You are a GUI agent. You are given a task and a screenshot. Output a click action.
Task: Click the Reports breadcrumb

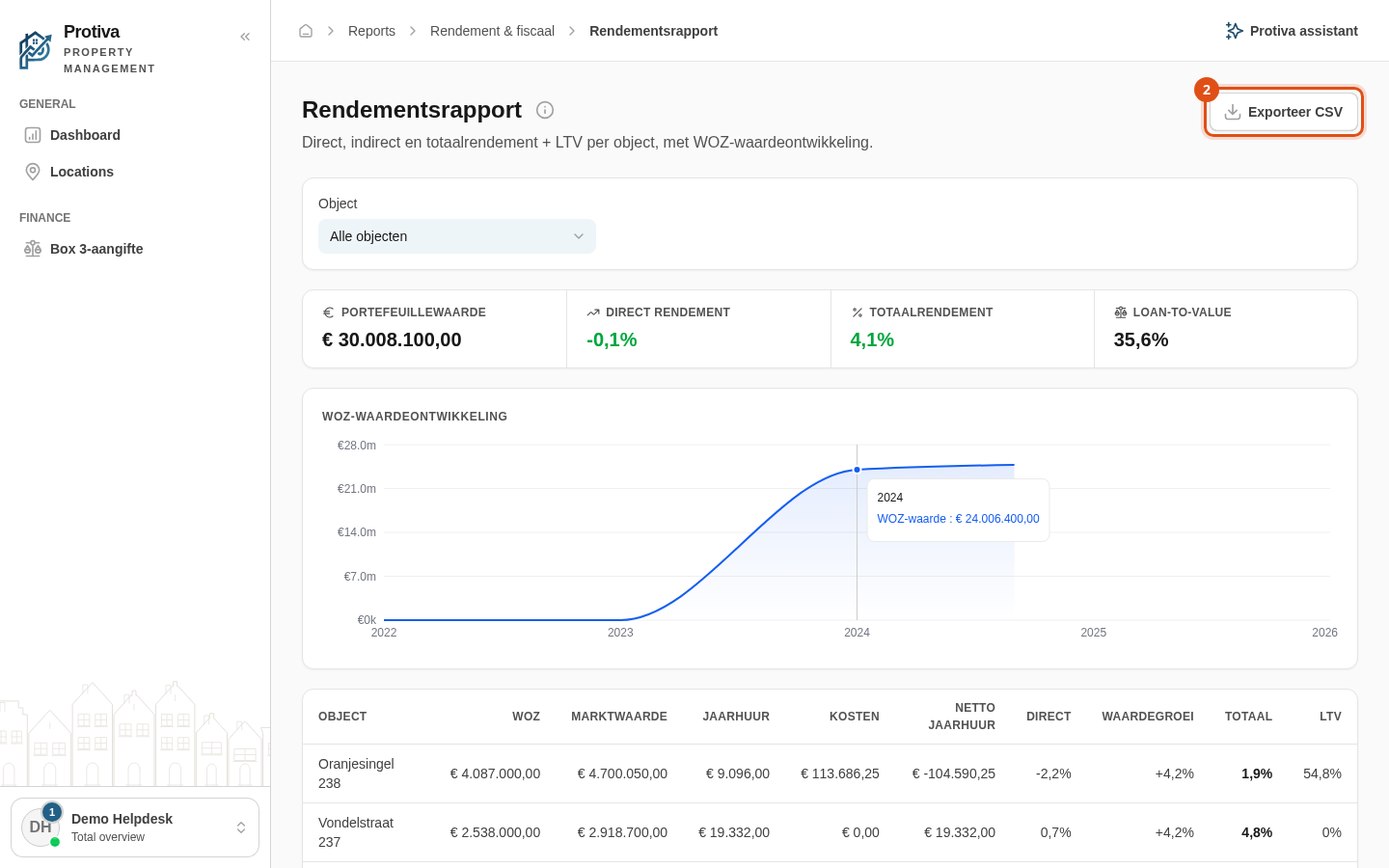[x=371, y=31]
